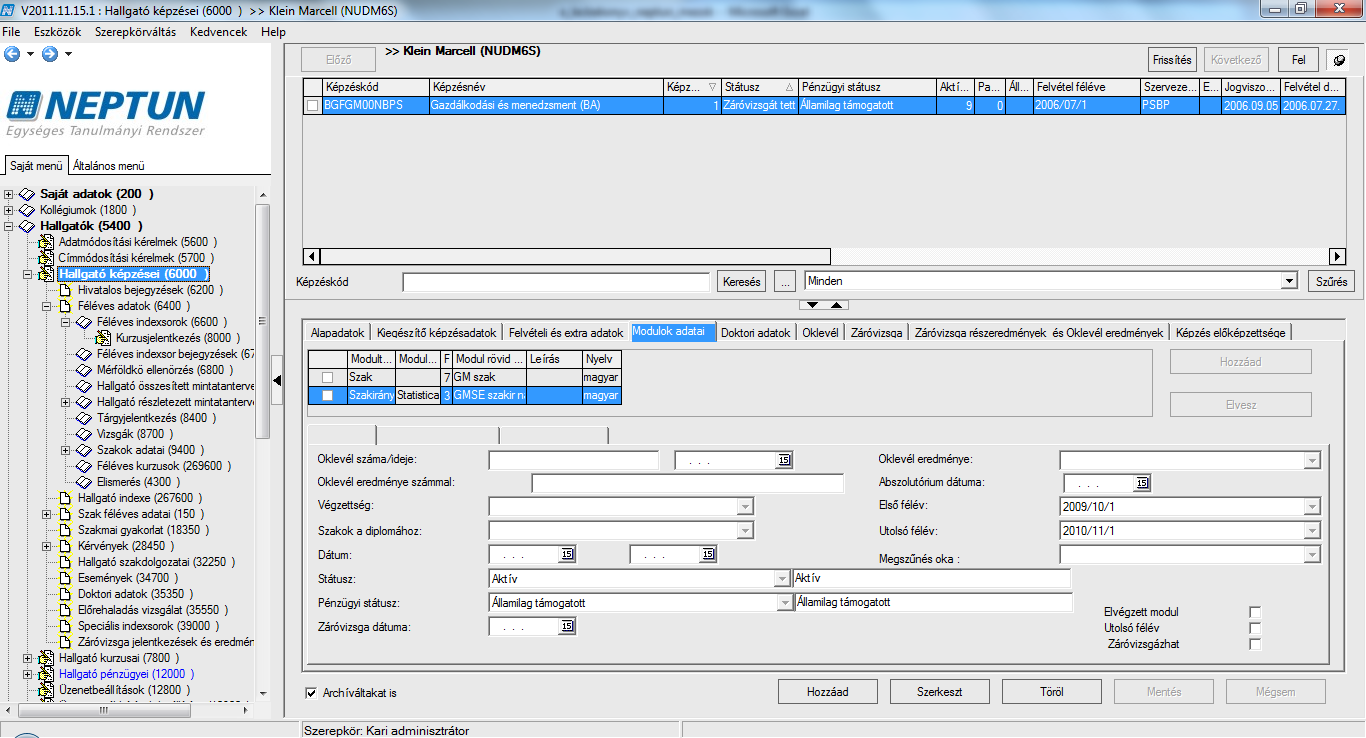Click the Elismerés (4300) icon

(x=85, y=482)
